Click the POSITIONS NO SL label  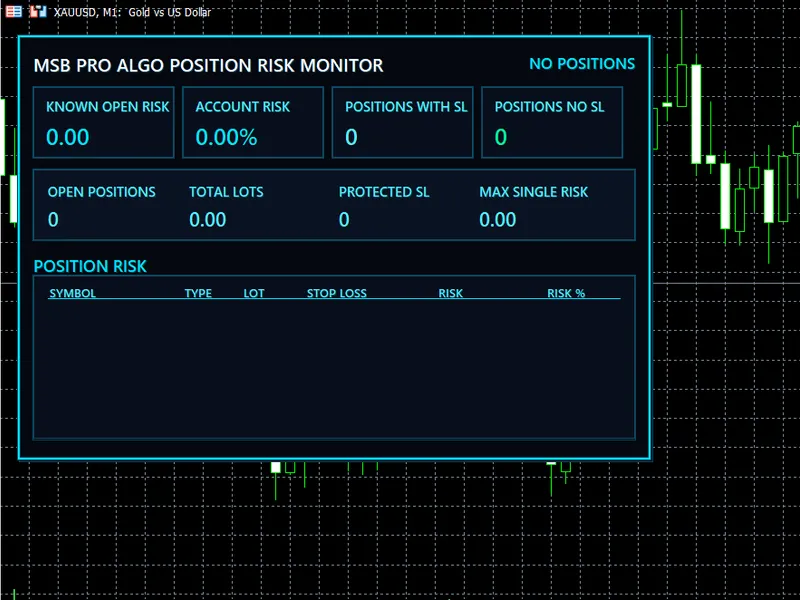[549, 107]
